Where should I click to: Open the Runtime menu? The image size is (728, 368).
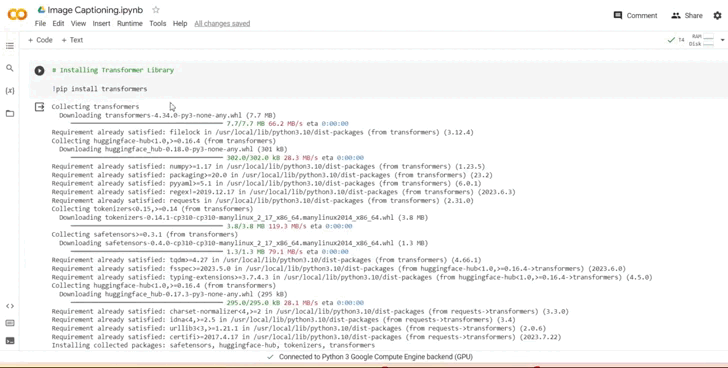tap(130, 24)
